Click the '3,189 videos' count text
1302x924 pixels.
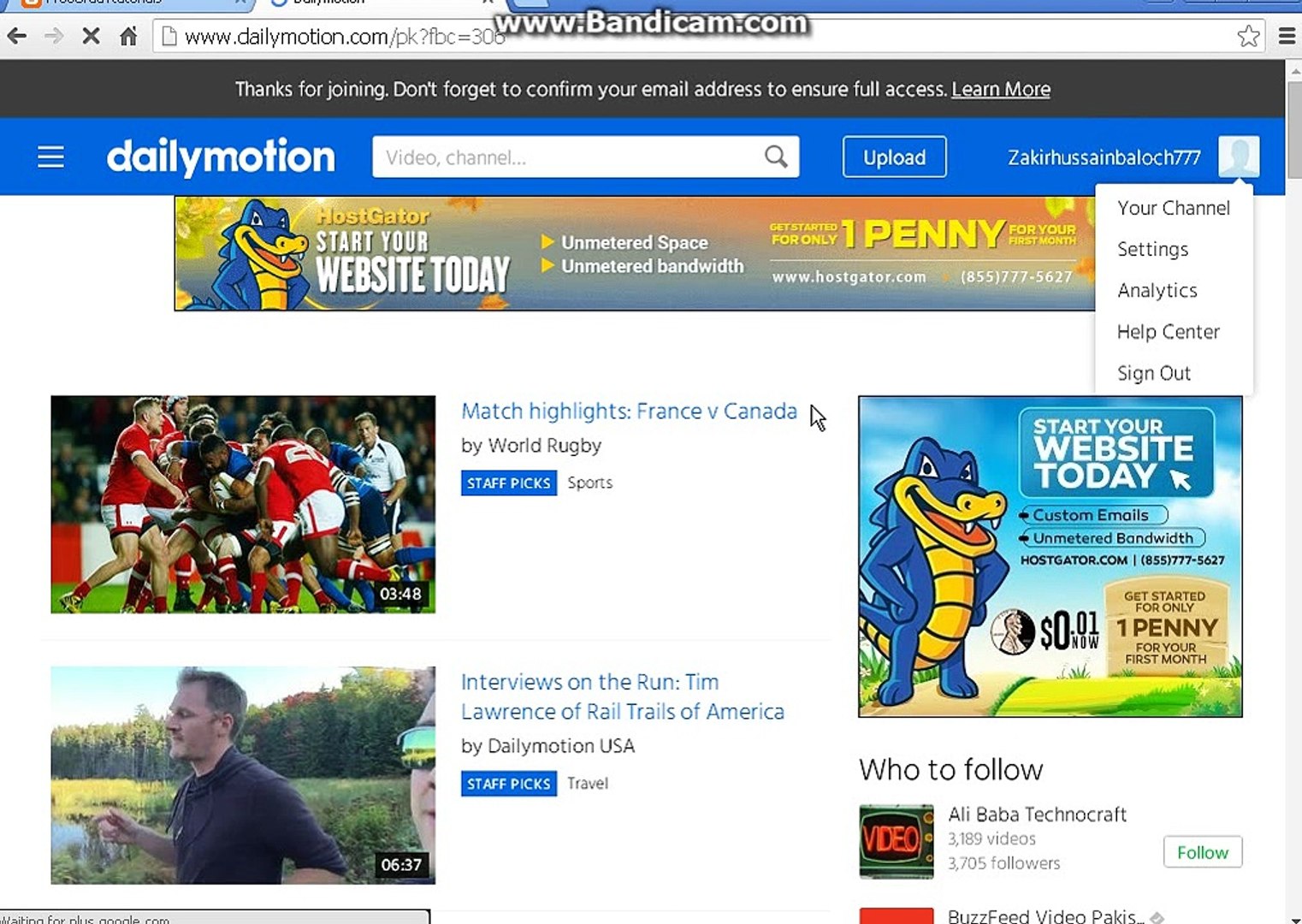[991, 839]
